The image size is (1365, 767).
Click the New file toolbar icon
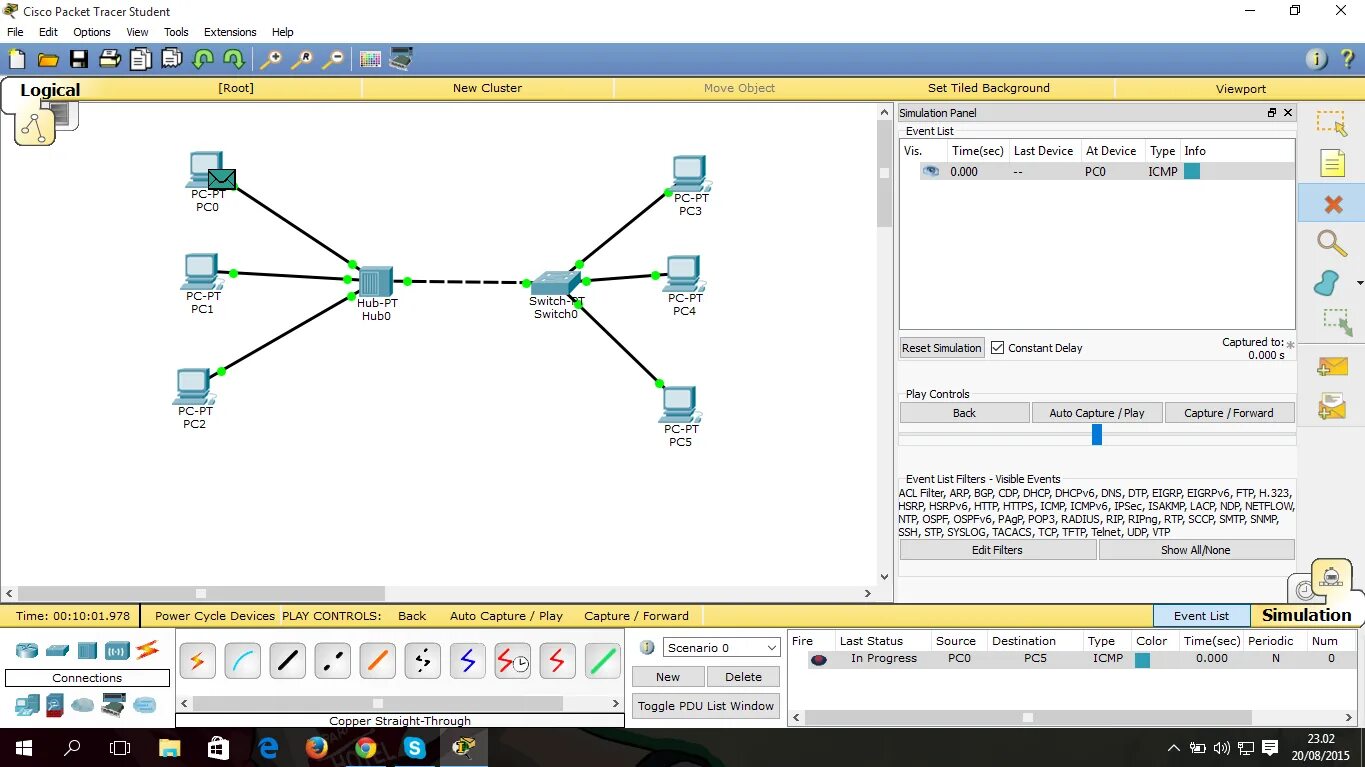coord(17,60)
